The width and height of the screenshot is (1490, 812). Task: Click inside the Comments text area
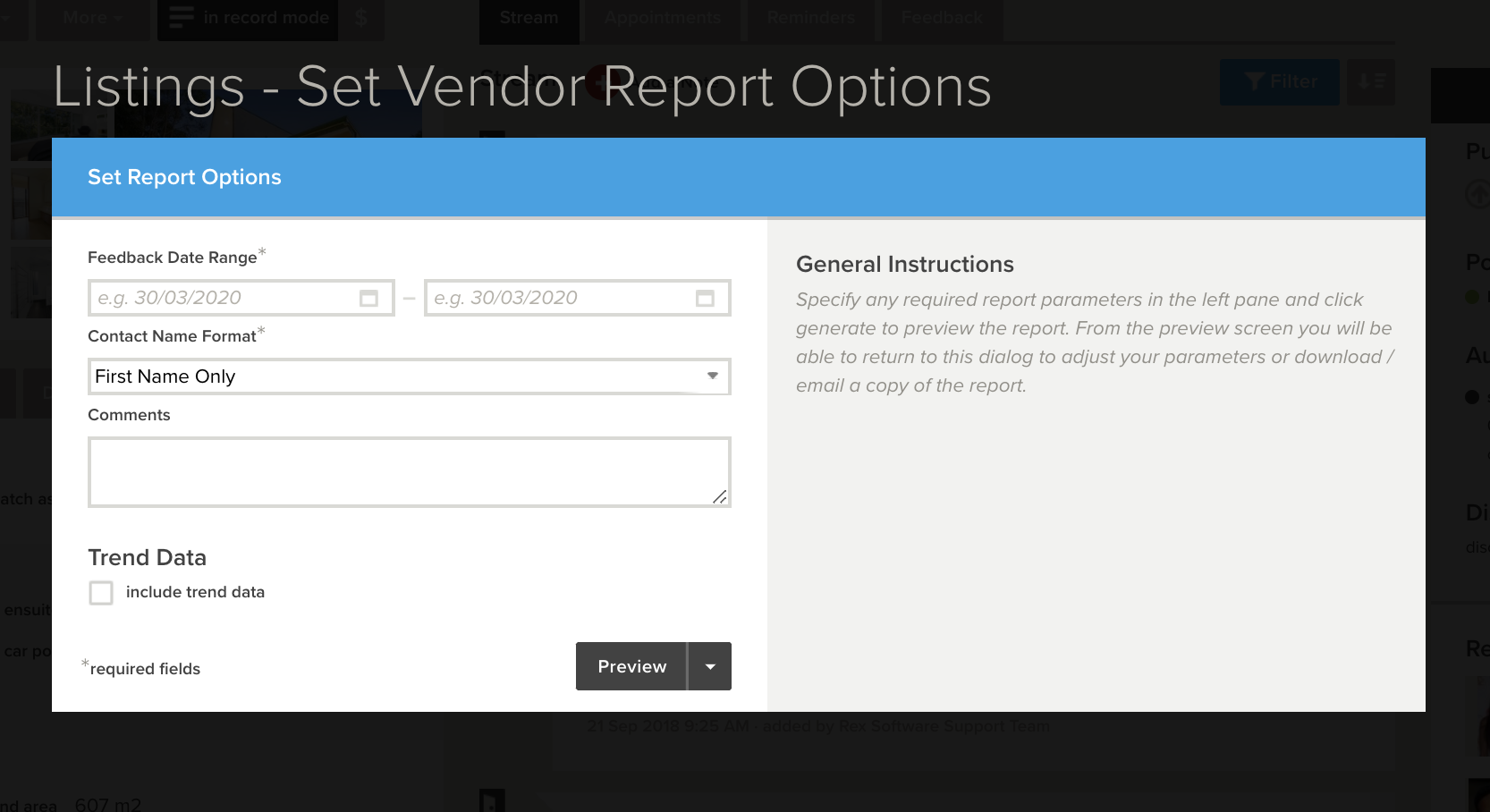point(409,469)
